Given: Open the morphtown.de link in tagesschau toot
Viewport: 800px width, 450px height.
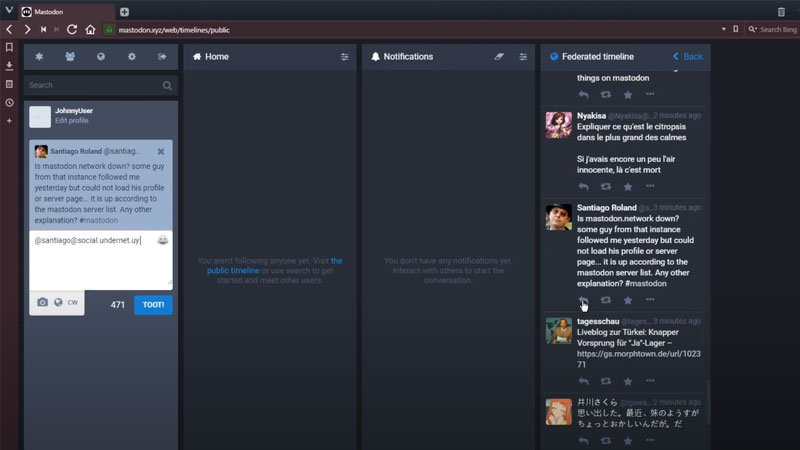Looking at the screenshot, I should coord(639,359).
